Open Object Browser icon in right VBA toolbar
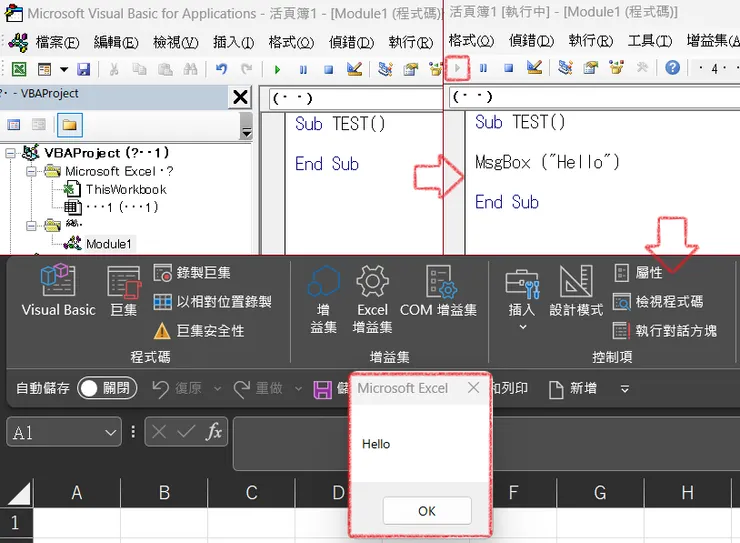 pyautogui.click(x=616, y=68)
